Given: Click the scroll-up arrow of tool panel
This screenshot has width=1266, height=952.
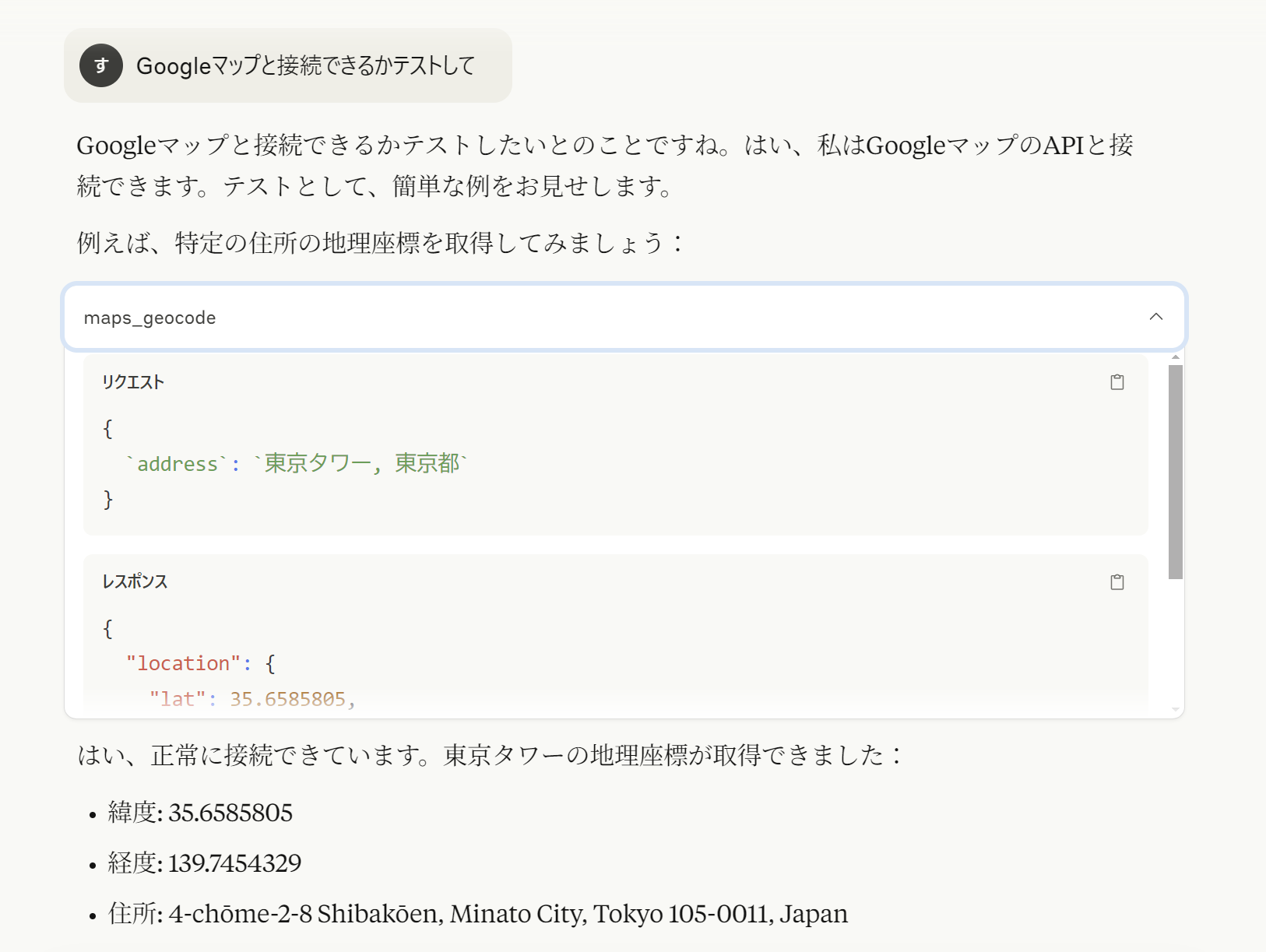Looking at the screenshot, I should (1176, 357).
